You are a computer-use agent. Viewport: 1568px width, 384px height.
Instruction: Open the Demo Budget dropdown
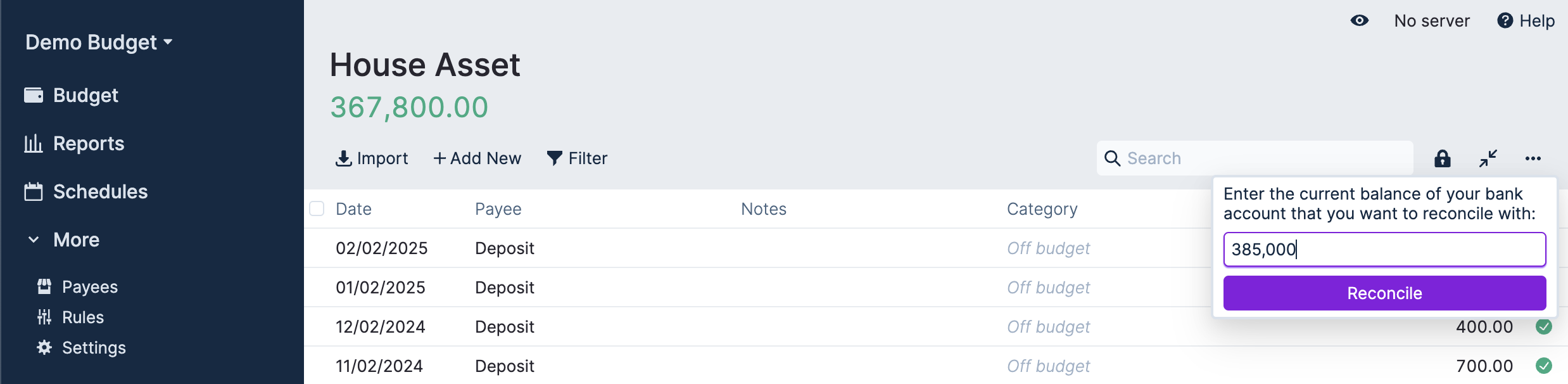pos(99,42)
